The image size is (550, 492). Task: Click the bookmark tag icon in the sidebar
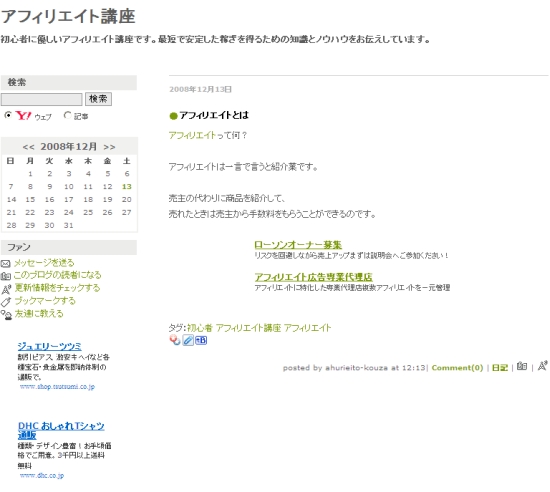point(6,302)
